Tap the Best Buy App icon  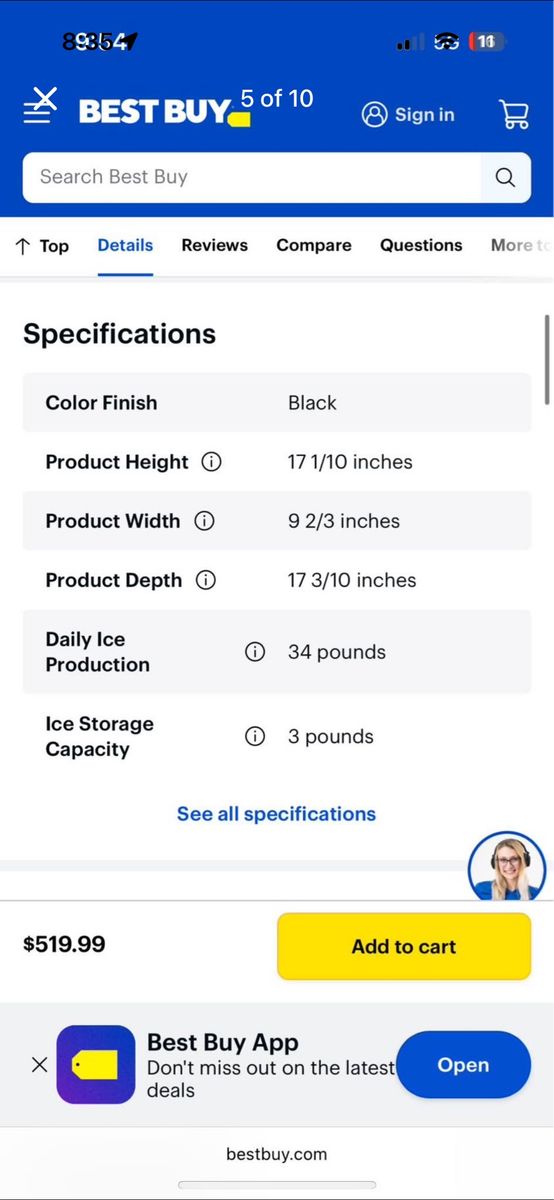[96, 1065]
